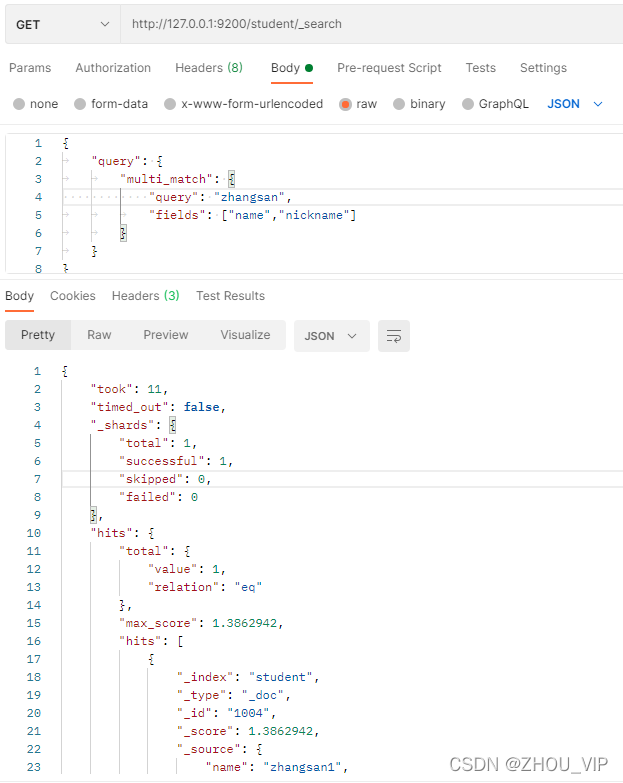Click the "zhangsan" query value
This screenshot has width=623, height=783.
[x=249, y=197]
